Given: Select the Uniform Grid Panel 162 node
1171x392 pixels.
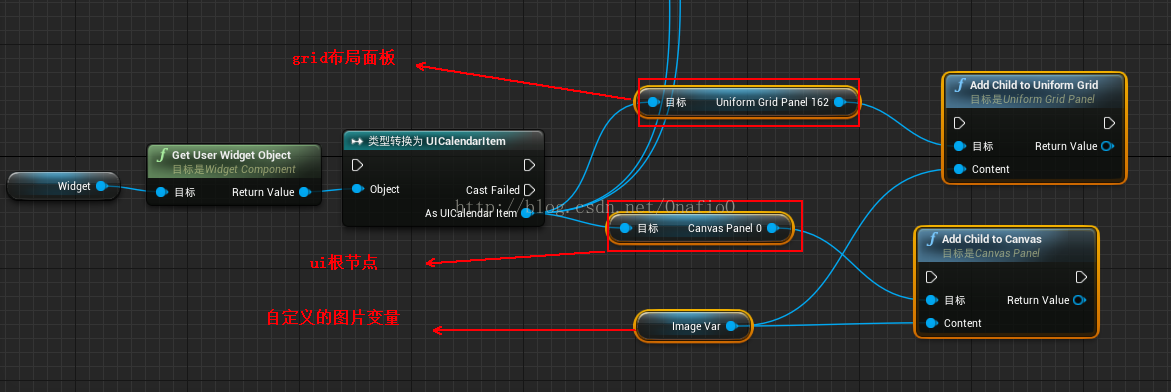Looking at the screenshot, I should pyautogui.click(x=747, y=102).
